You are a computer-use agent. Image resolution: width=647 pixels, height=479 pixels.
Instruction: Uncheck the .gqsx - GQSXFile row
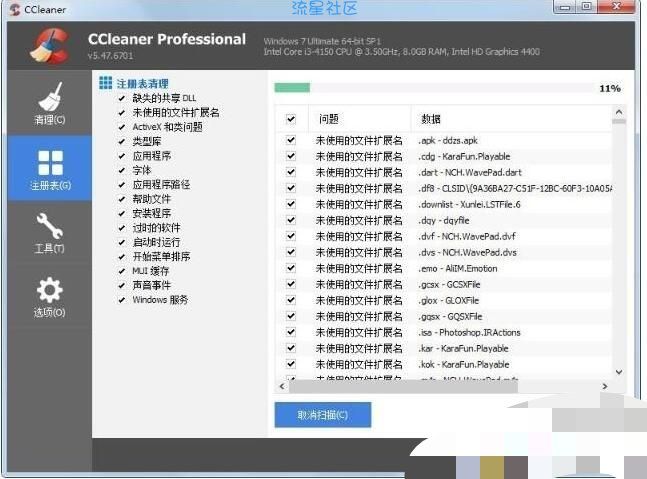[291, 316]
